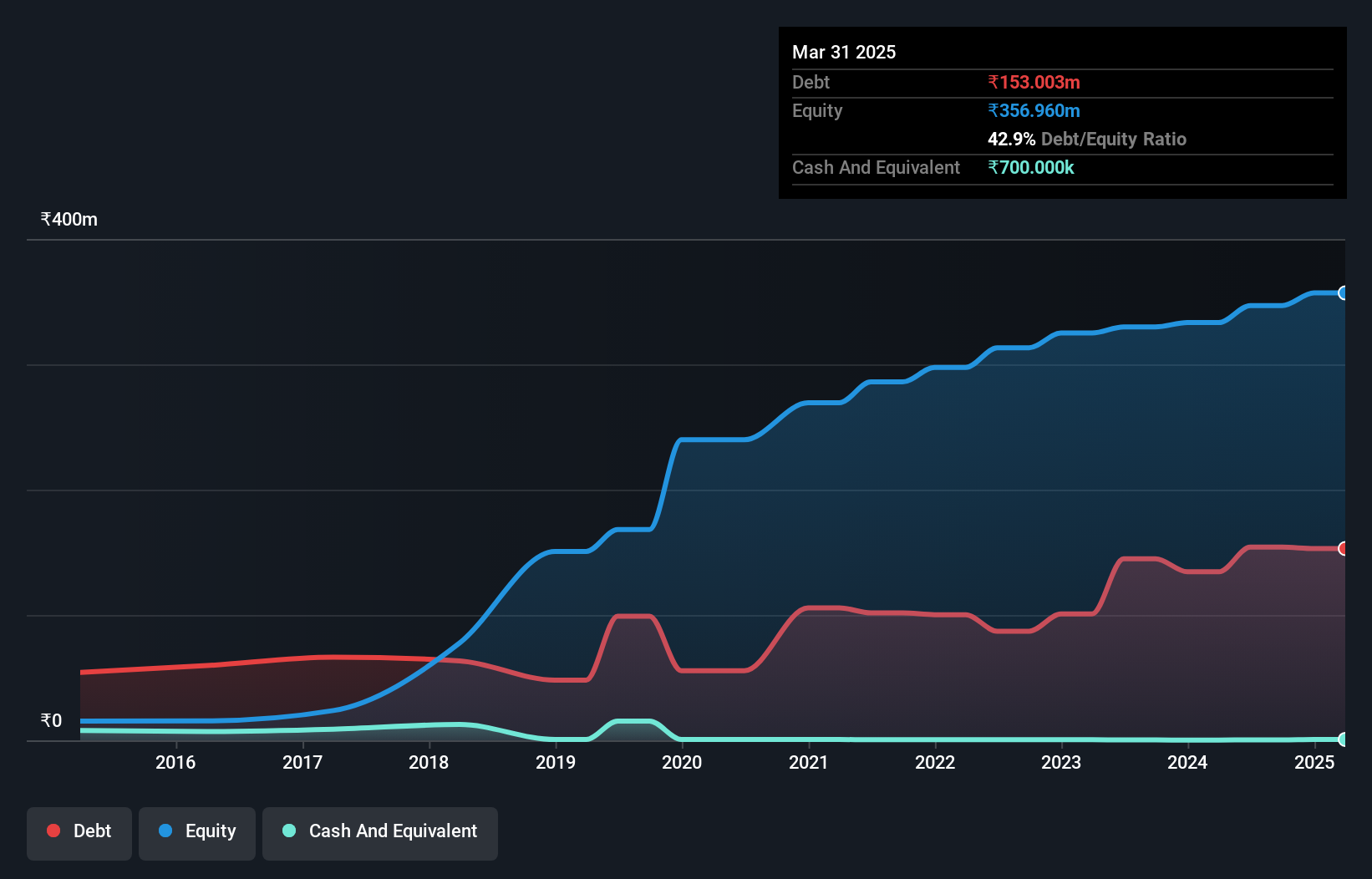Click the Equity value ₹356.960m
This screenshot has height=879, width=1372.
[1034, 111]
